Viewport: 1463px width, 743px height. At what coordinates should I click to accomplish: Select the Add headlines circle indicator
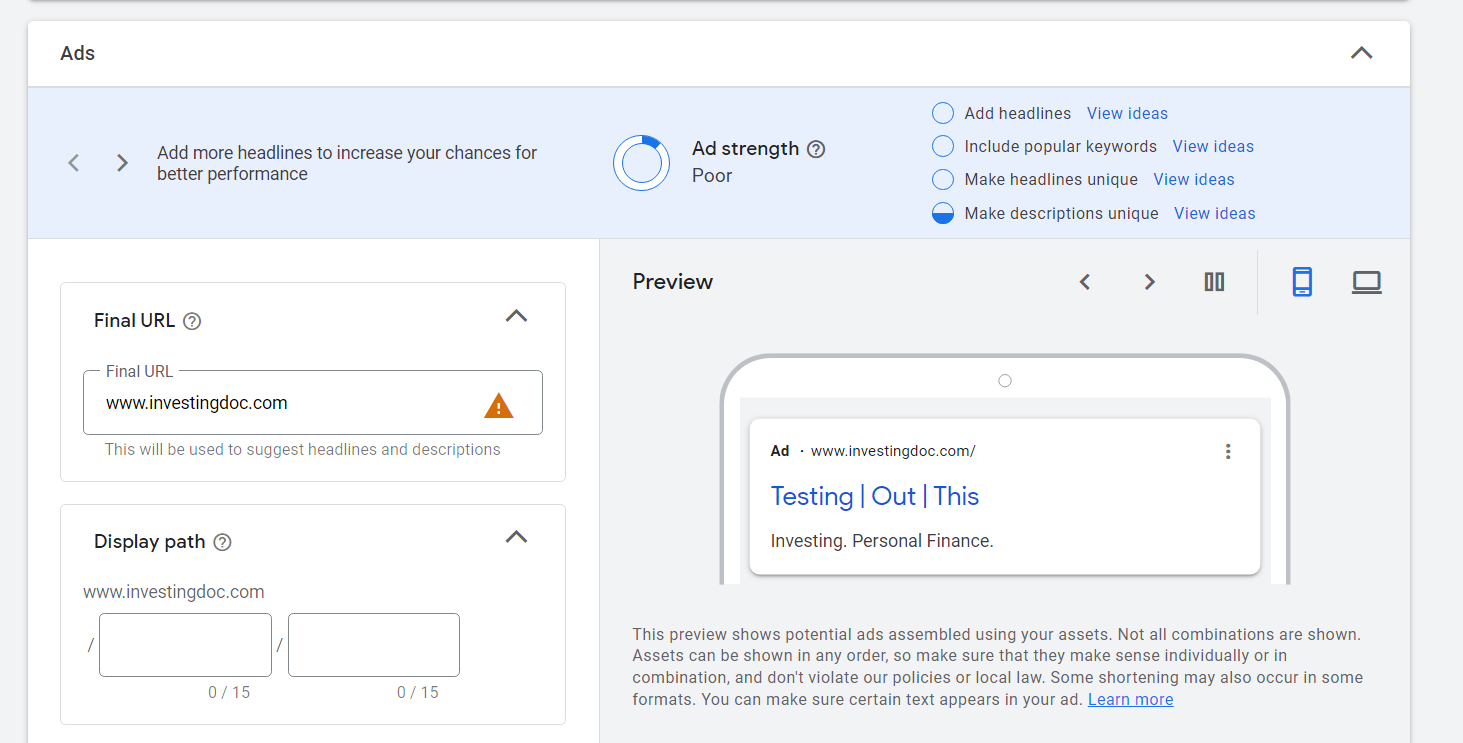tap(942, 113)
